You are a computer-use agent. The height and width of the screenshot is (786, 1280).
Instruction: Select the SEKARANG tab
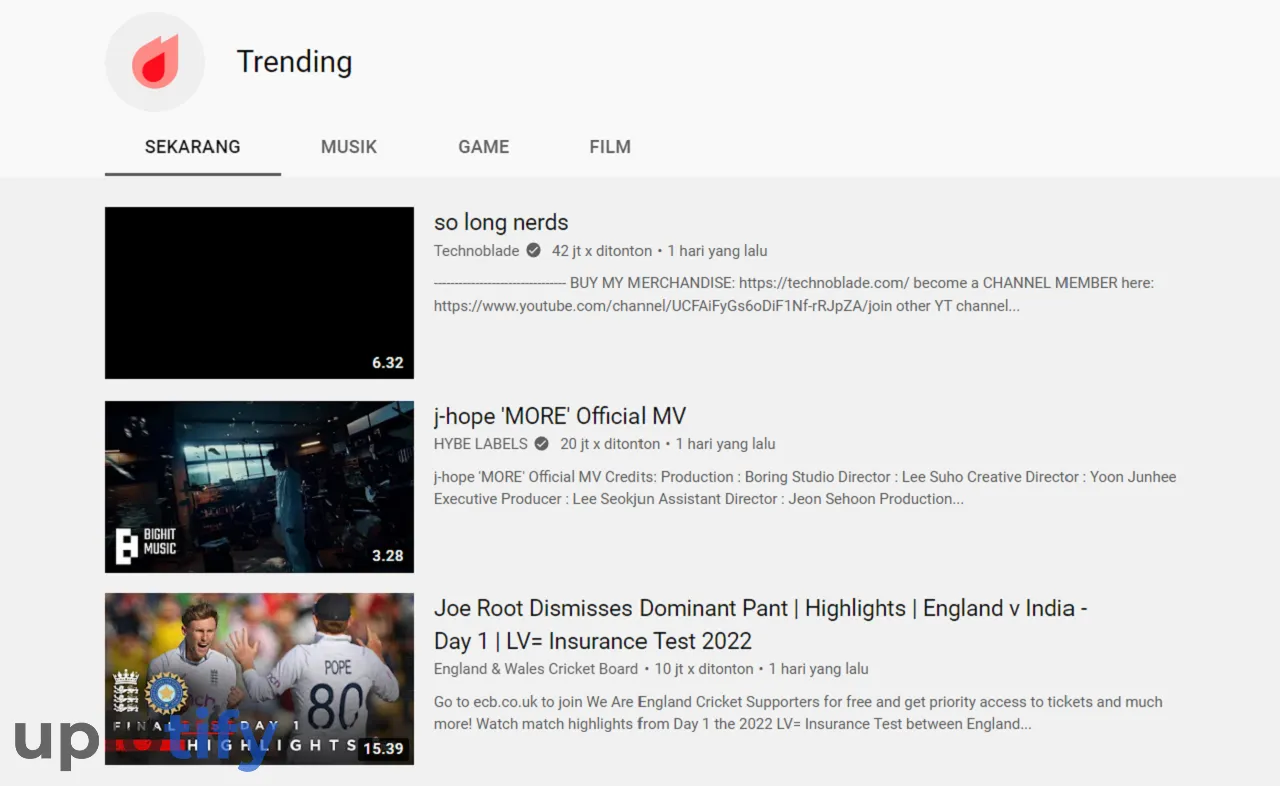193,147
